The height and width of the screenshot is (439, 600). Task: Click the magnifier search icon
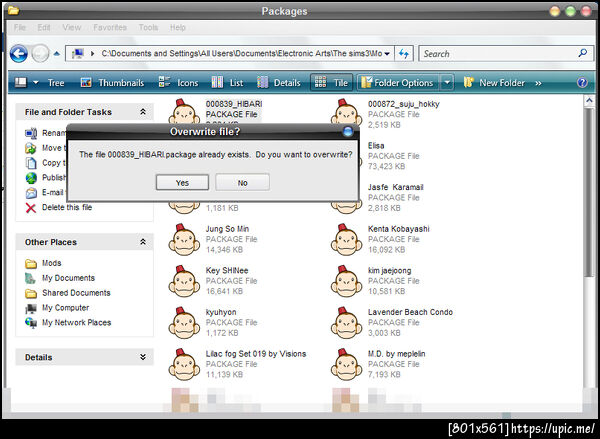(583, 53)
